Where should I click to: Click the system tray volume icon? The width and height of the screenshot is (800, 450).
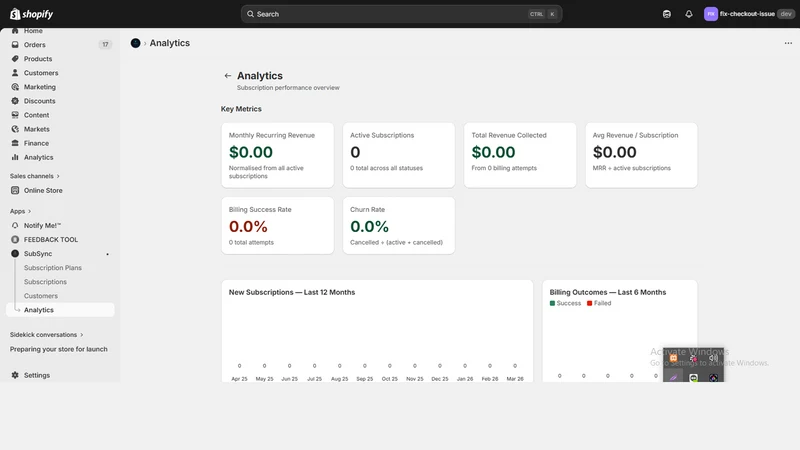[x=713, y=358]
